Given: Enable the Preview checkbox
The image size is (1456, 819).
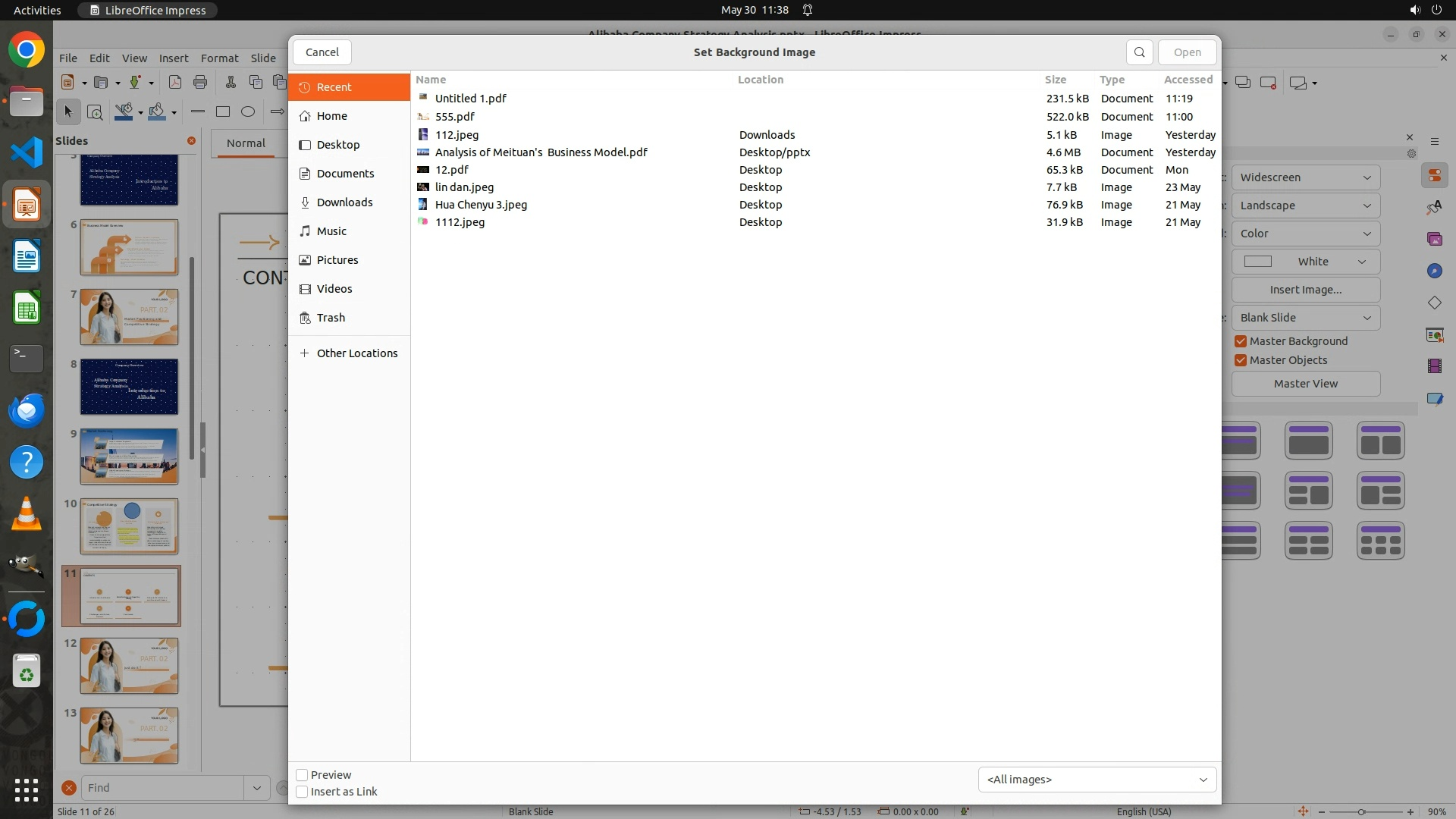Looking at the screenshot, I should coord(302,775).
